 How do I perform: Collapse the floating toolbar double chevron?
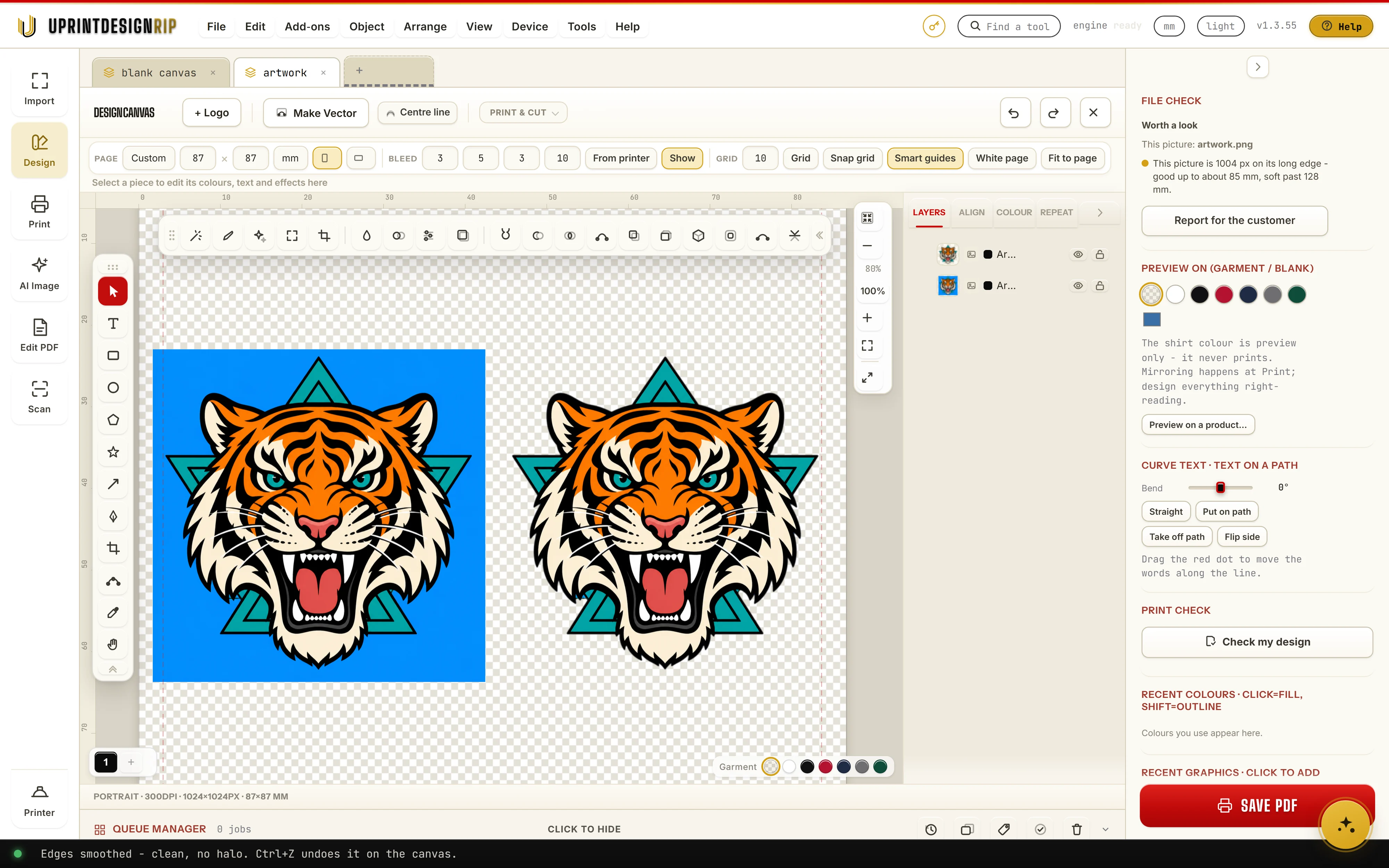[x=819, y=235]
